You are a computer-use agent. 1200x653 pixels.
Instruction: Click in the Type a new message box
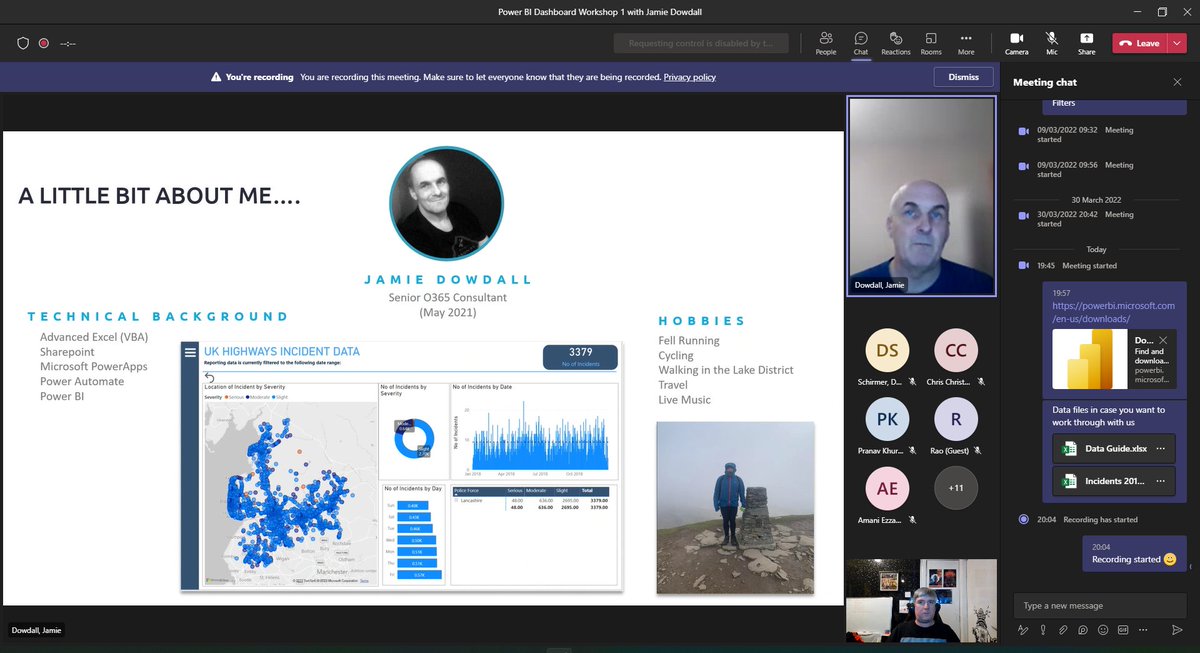tap(1100, 605)
